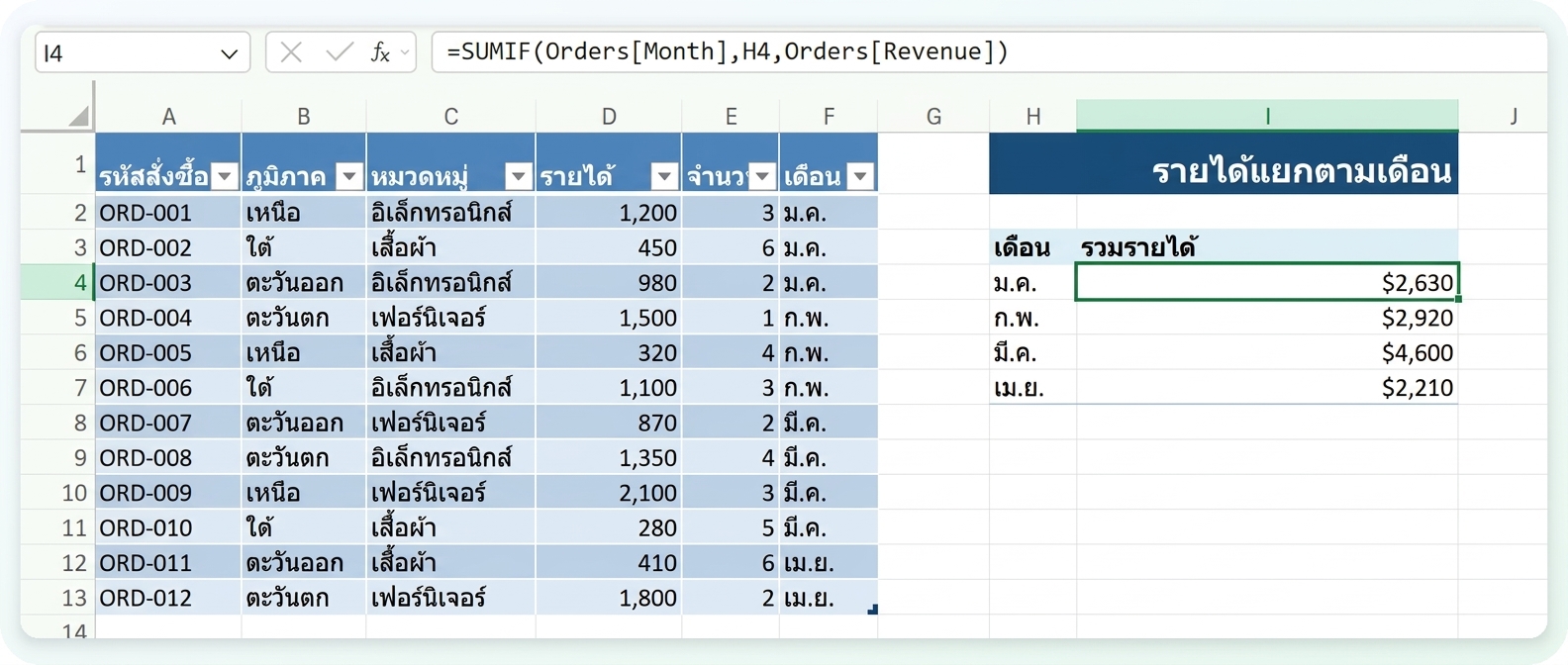The image size is (1568, 665).
Task: Click the revenue value 1,350
Action: coord(609,458)
